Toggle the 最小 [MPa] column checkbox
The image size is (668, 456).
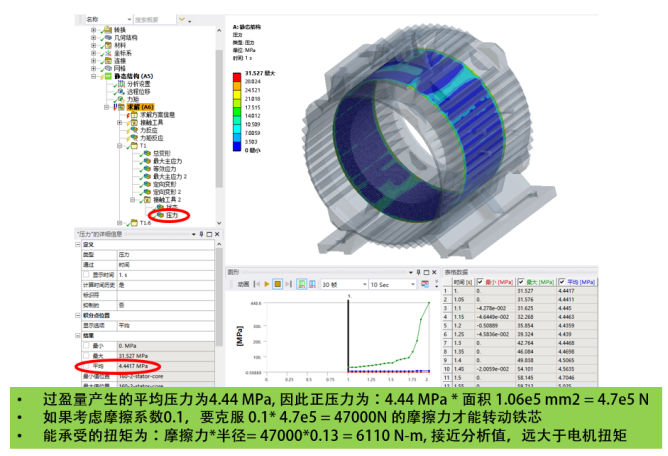pos(480,282)
